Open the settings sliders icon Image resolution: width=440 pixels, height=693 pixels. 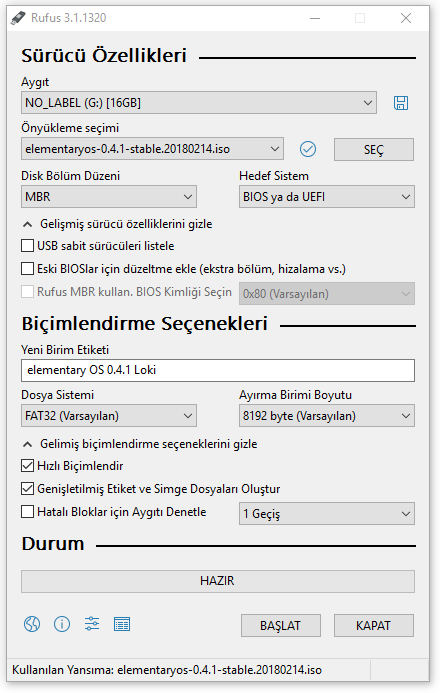pos(92,624)
